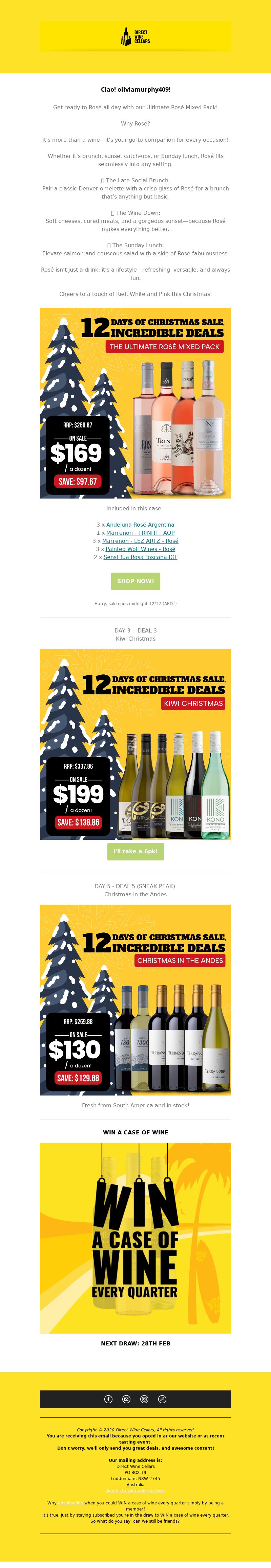
Task: Click the Marrenon - TRINITI - AOP link
Action: [140, 533]
